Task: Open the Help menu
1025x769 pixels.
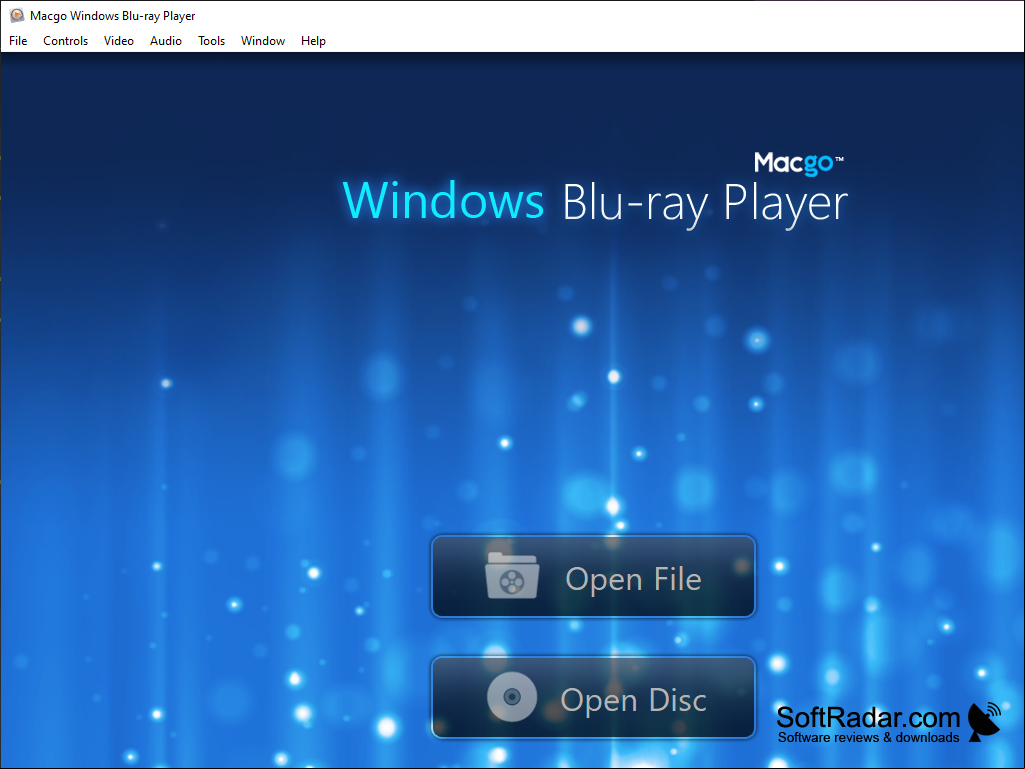Action: [313, 41]
